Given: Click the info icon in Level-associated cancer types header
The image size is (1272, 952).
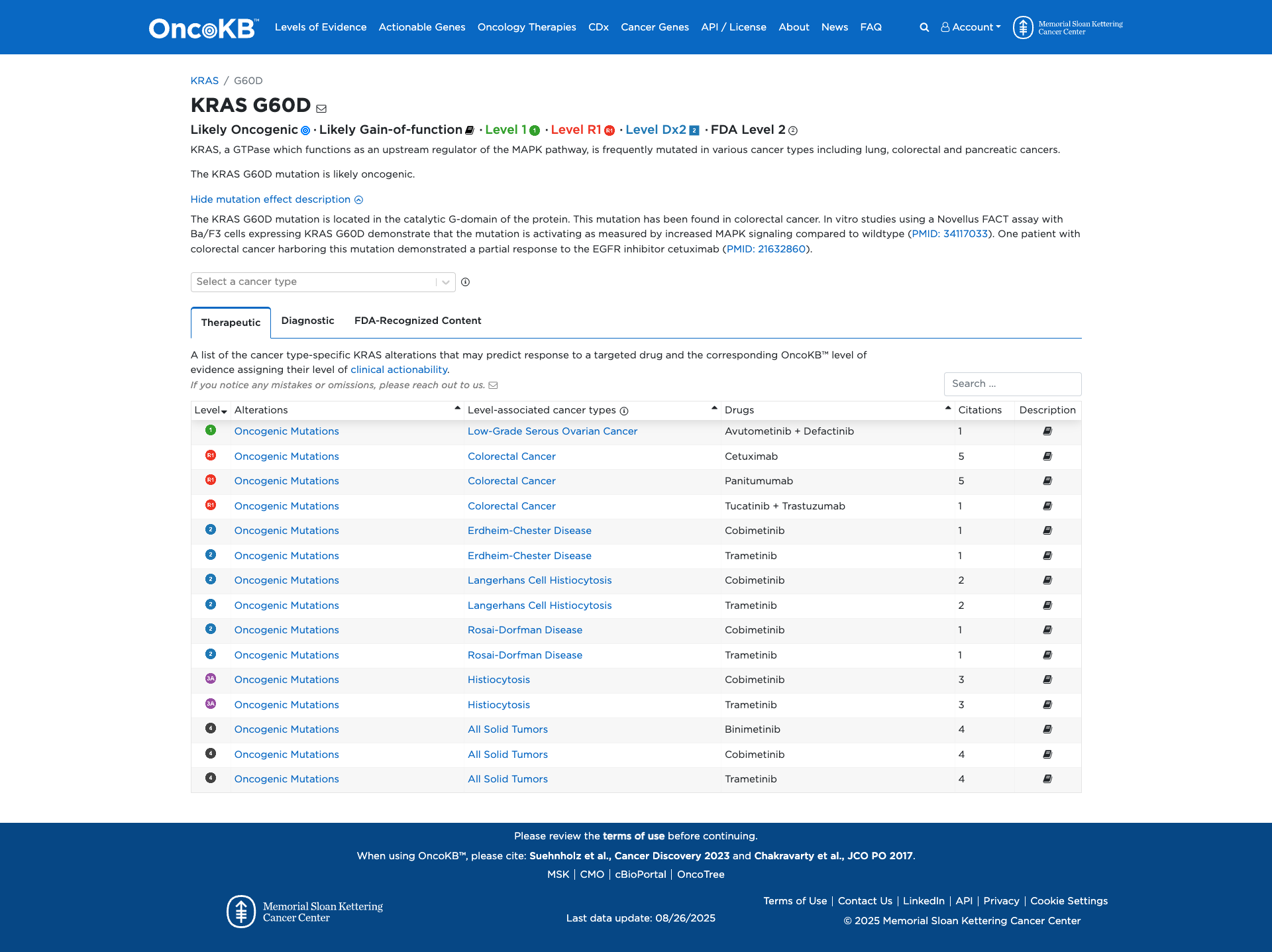Looking at the screenshot, I should (x=624, y=411).
